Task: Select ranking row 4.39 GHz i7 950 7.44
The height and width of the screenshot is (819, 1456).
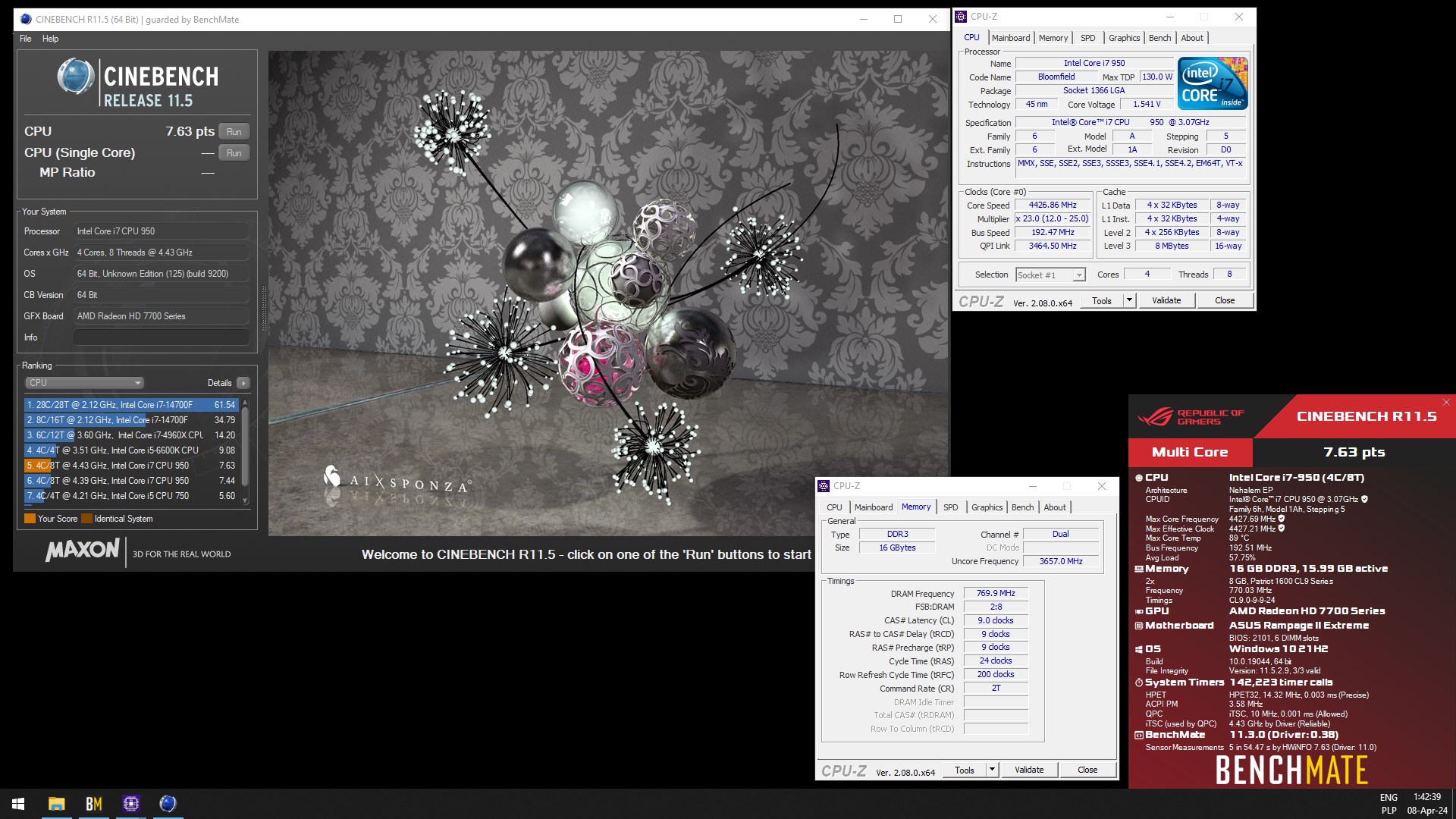Action: [131, 481]
